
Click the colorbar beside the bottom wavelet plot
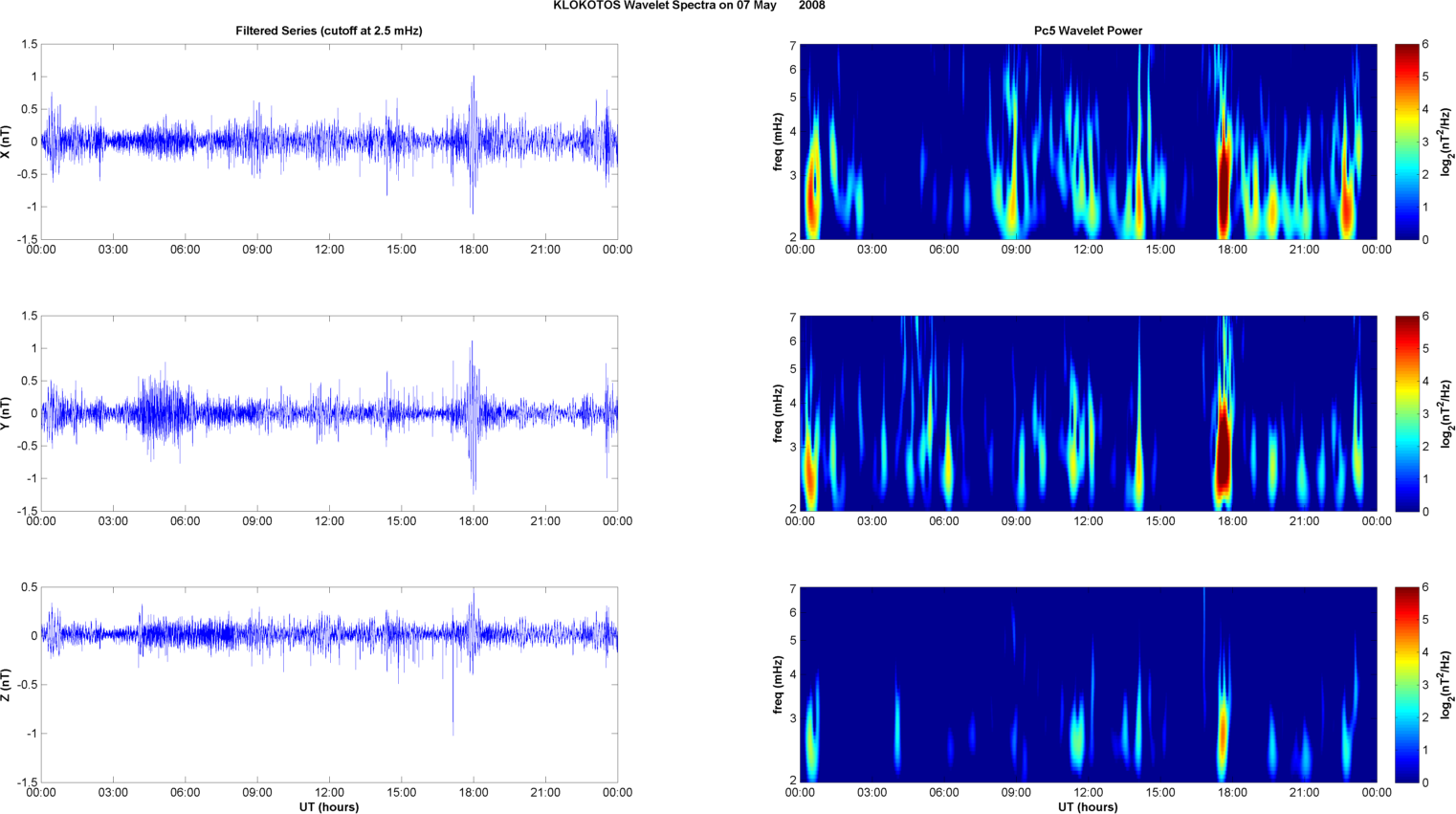tap(1406, 685)
